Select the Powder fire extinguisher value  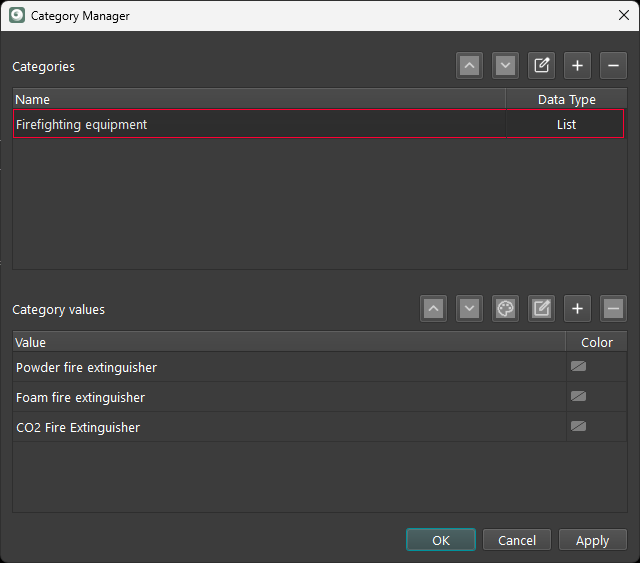(288, 367)
